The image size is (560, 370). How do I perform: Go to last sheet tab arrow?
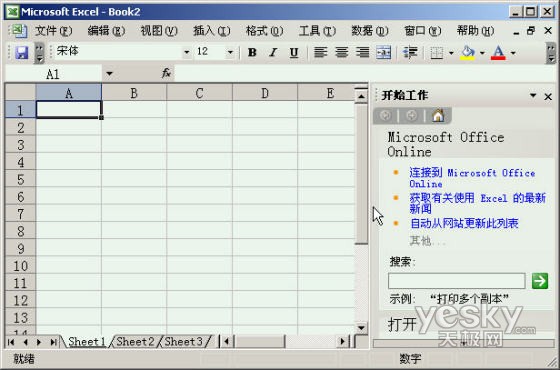pyautogui.click(x=53, y=342)
